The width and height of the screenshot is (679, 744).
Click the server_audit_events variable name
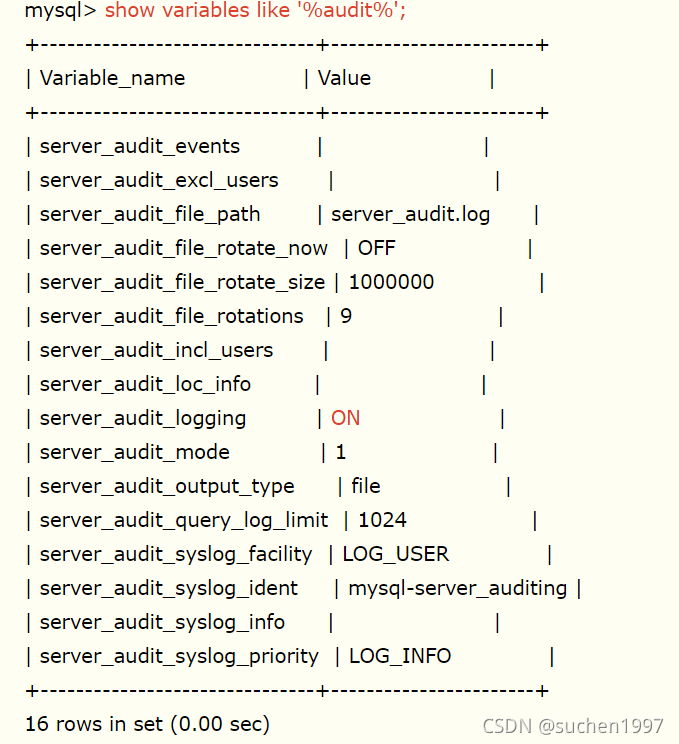coord(140,147)
